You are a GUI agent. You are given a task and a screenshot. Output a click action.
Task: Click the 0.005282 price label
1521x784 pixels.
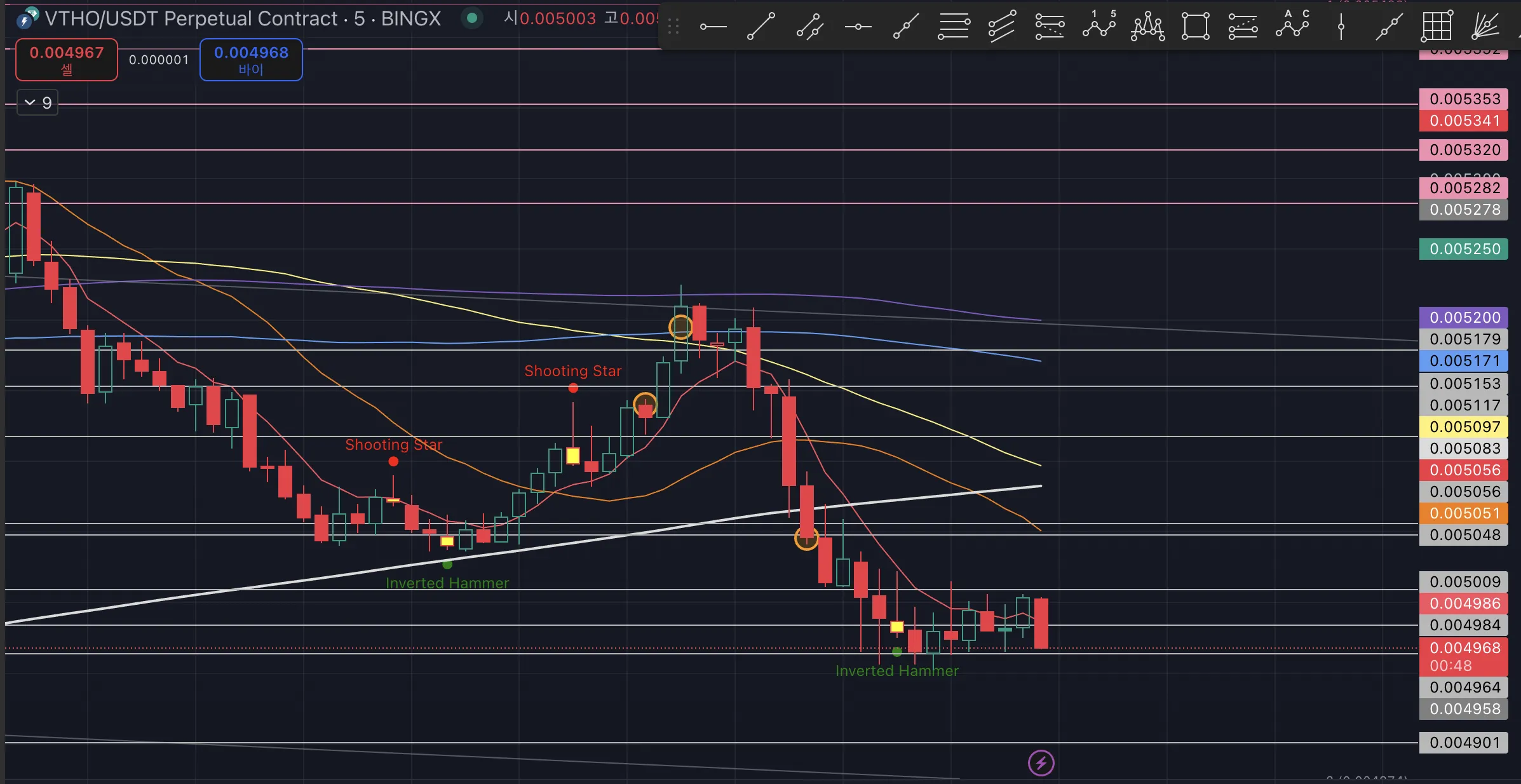(x=1464, y=188)
